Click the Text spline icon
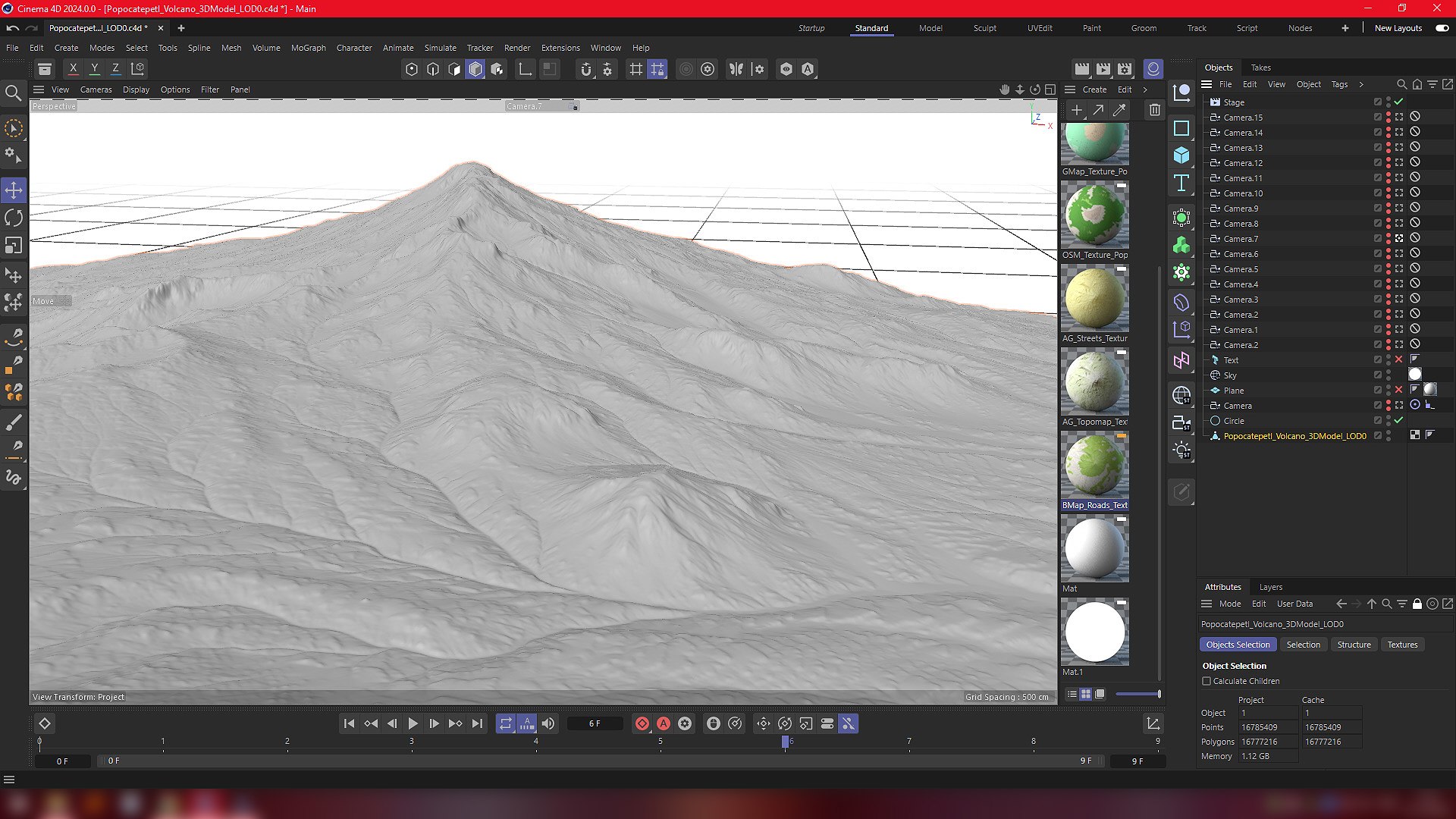 click(x=1181, y=184)
